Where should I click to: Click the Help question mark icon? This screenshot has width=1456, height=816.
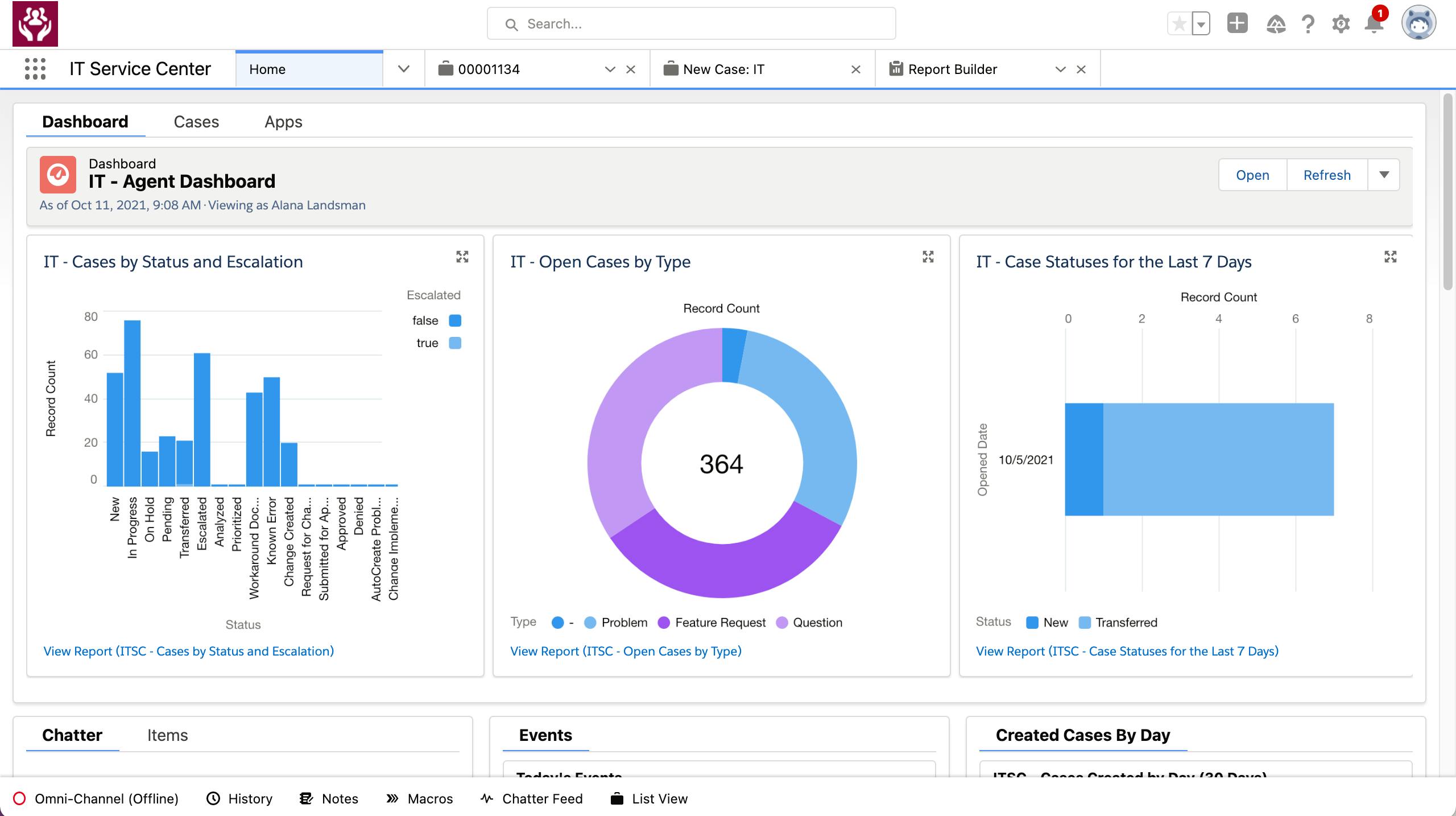pos(1308,24)
